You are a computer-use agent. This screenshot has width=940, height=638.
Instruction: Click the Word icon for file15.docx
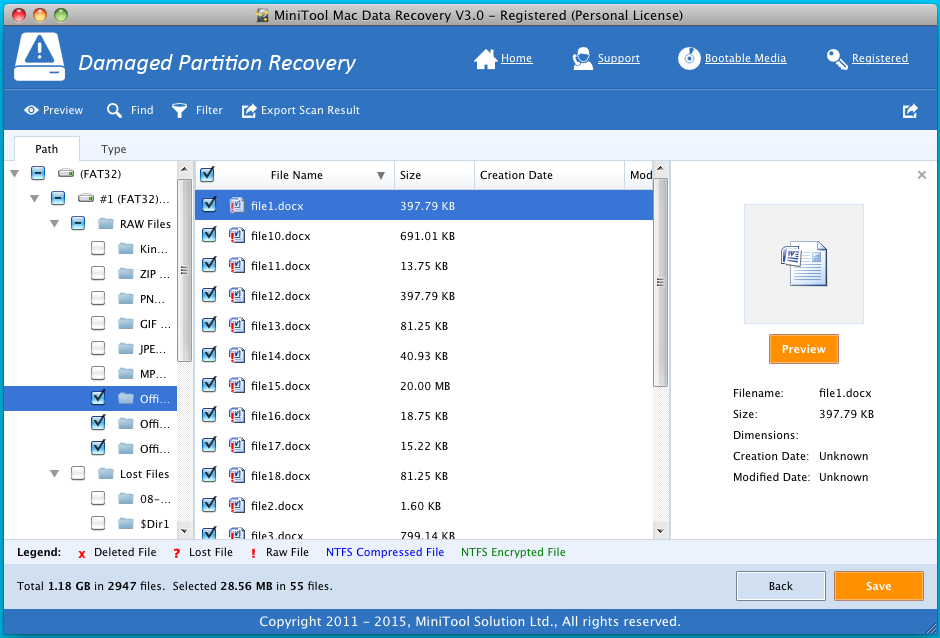coord(237,386)
